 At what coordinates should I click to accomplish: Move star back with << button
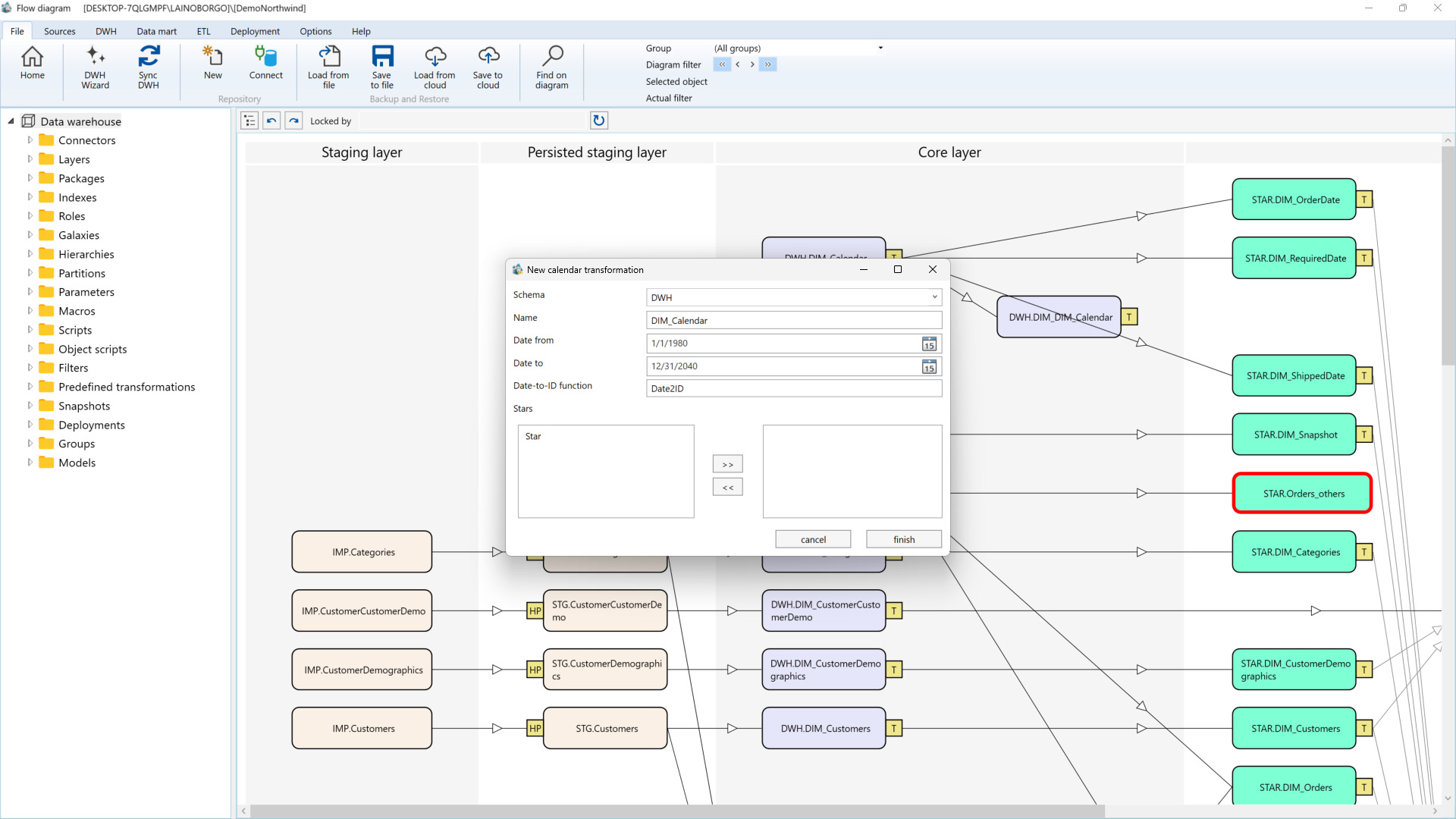click(x=728, y=488)
